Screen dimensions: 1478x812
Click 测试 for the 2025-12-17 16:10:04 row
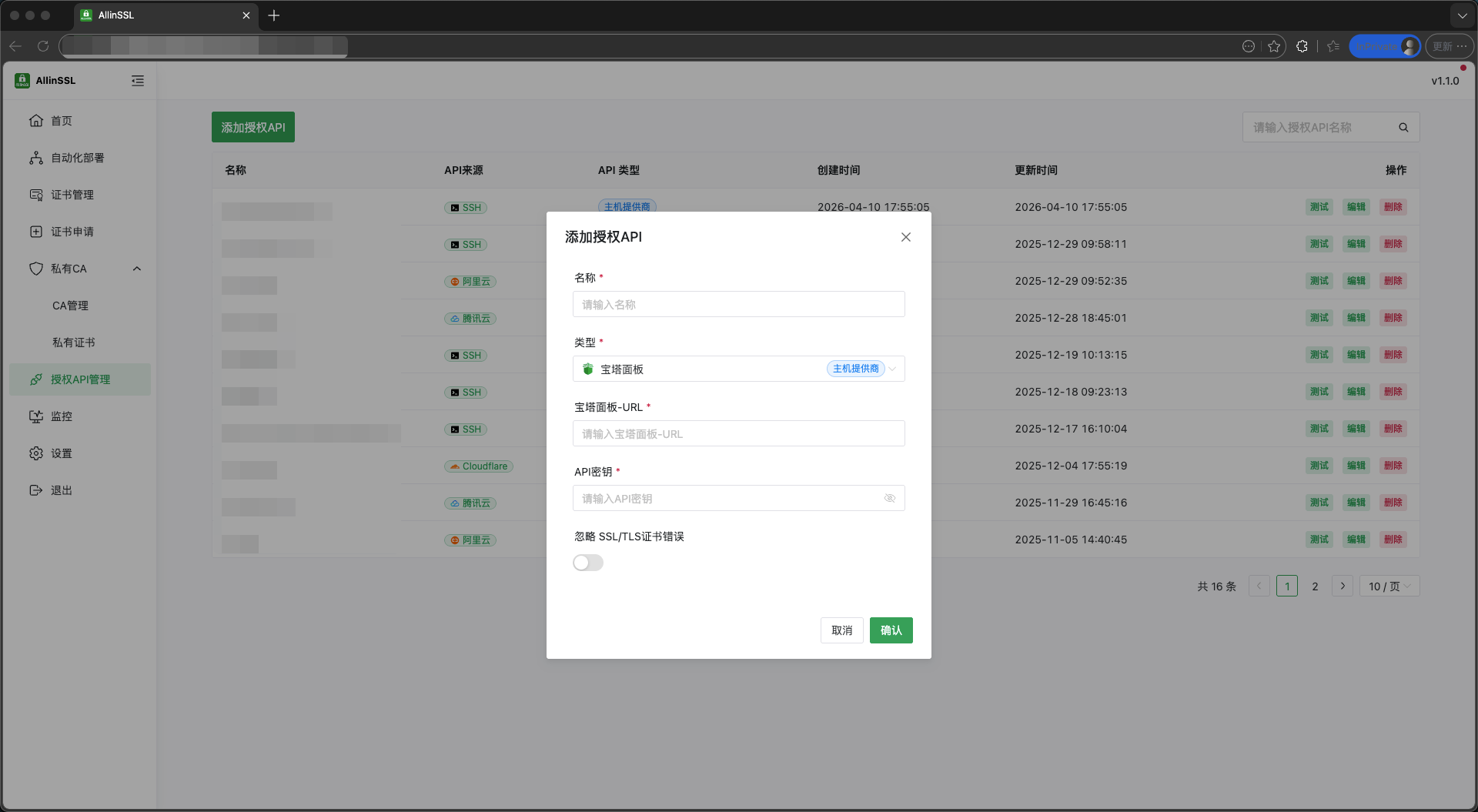click(1319, 429)
